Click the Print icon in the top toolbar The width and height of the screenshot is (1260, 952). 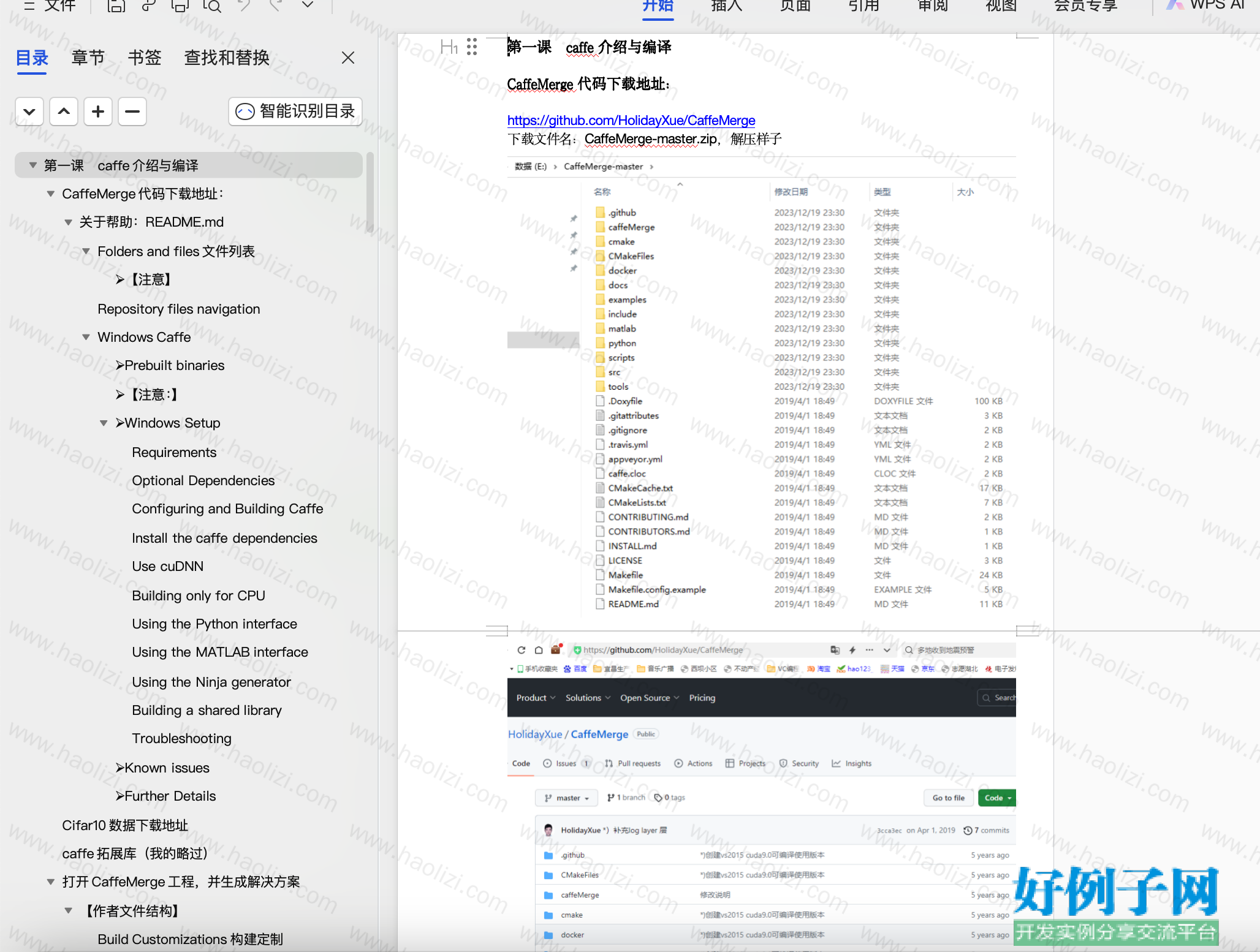pos(180,6)
